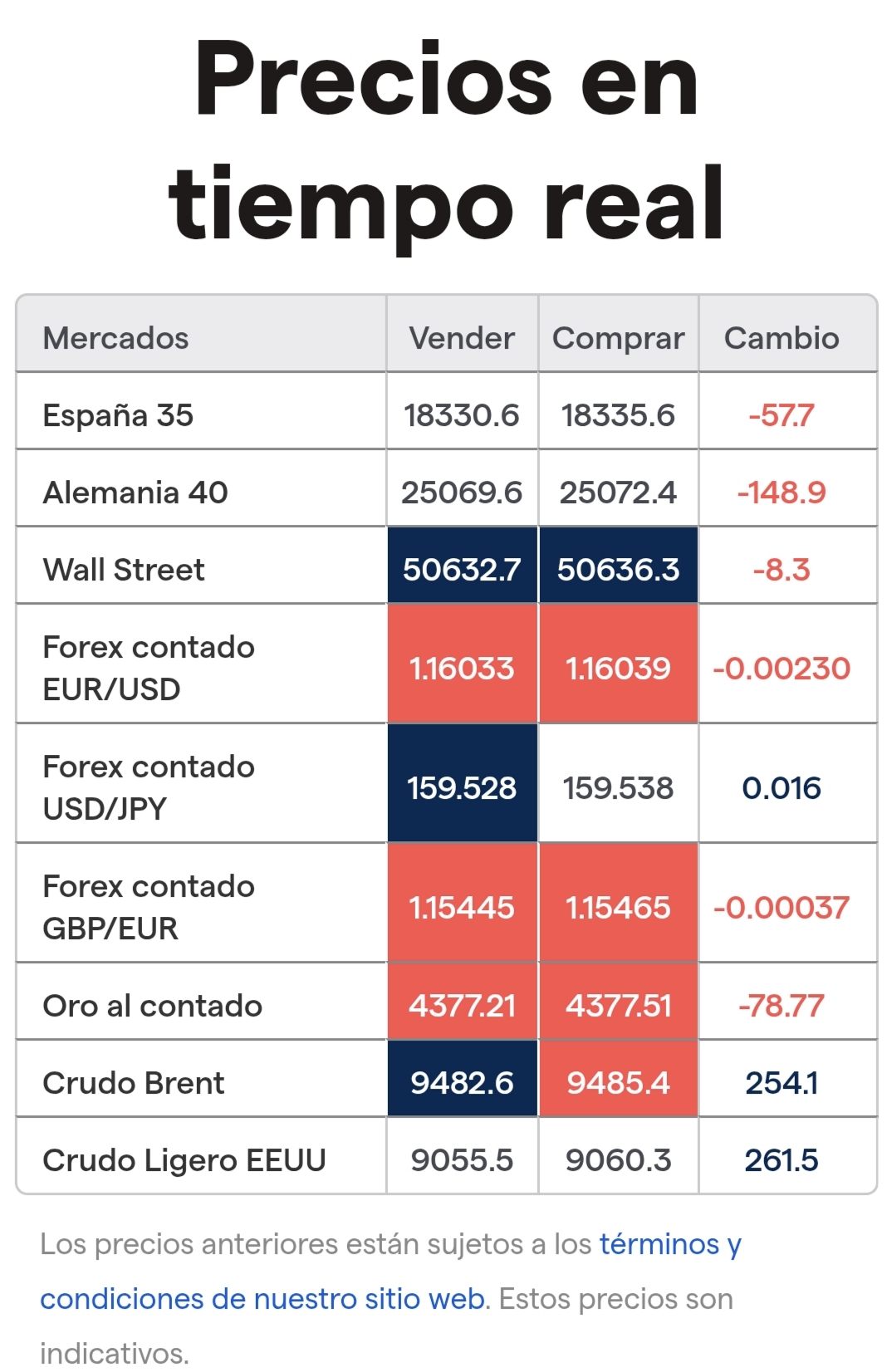
Task: Click the Vender column header
Action: [462, 338]
